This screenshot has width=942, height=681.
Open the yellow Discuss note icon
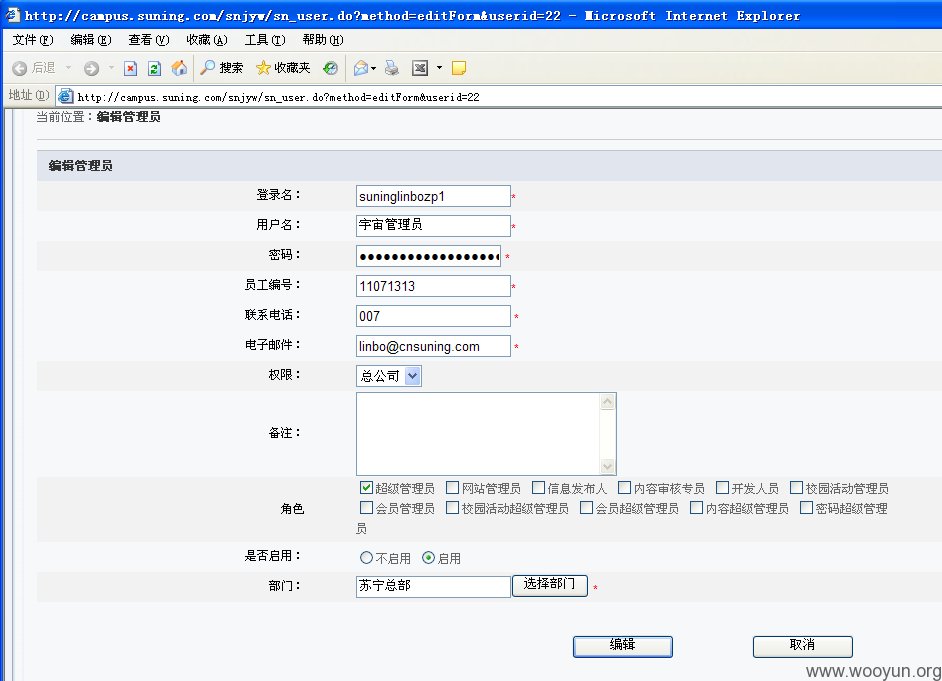click(x=459, y=68)
